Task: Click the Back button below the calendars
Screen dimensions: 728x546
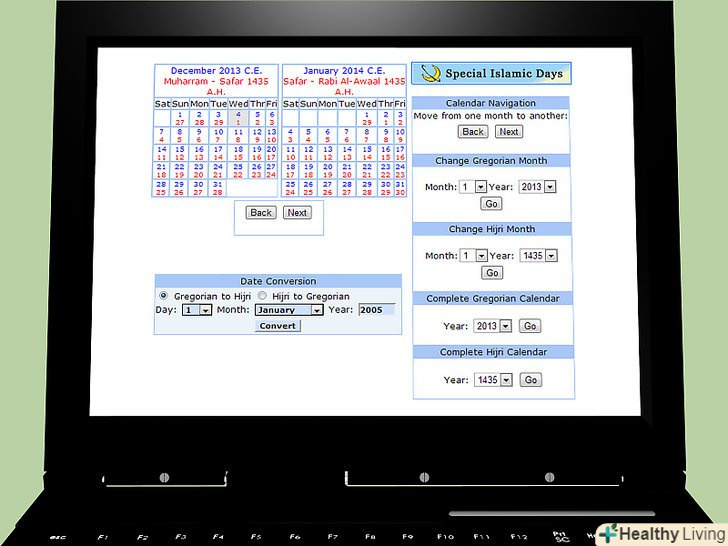Action: pyautogui.click(x=261, y=212)
